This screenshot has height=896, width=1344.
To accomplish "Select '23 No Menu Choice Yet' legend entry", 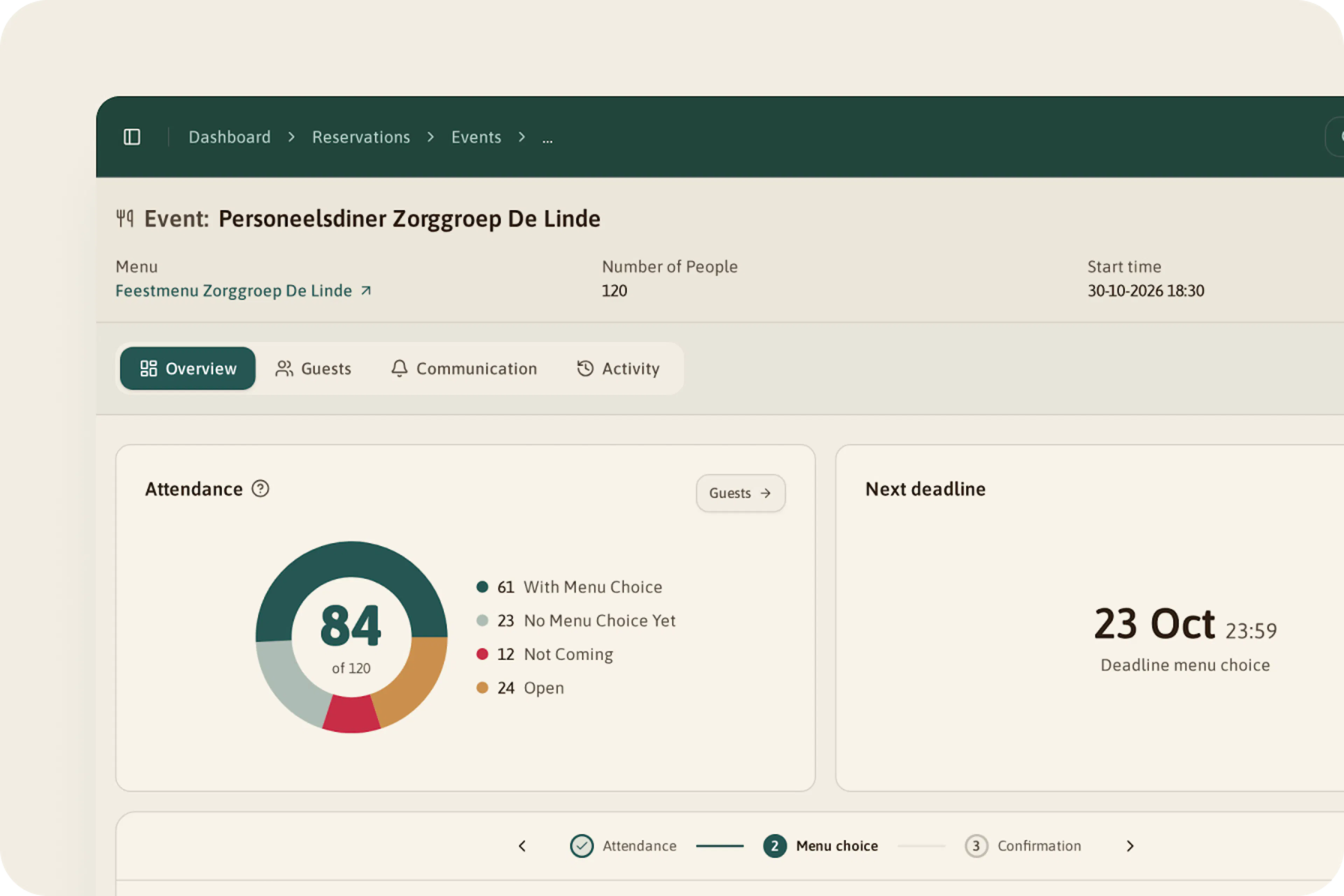I will tap(576, 621).
